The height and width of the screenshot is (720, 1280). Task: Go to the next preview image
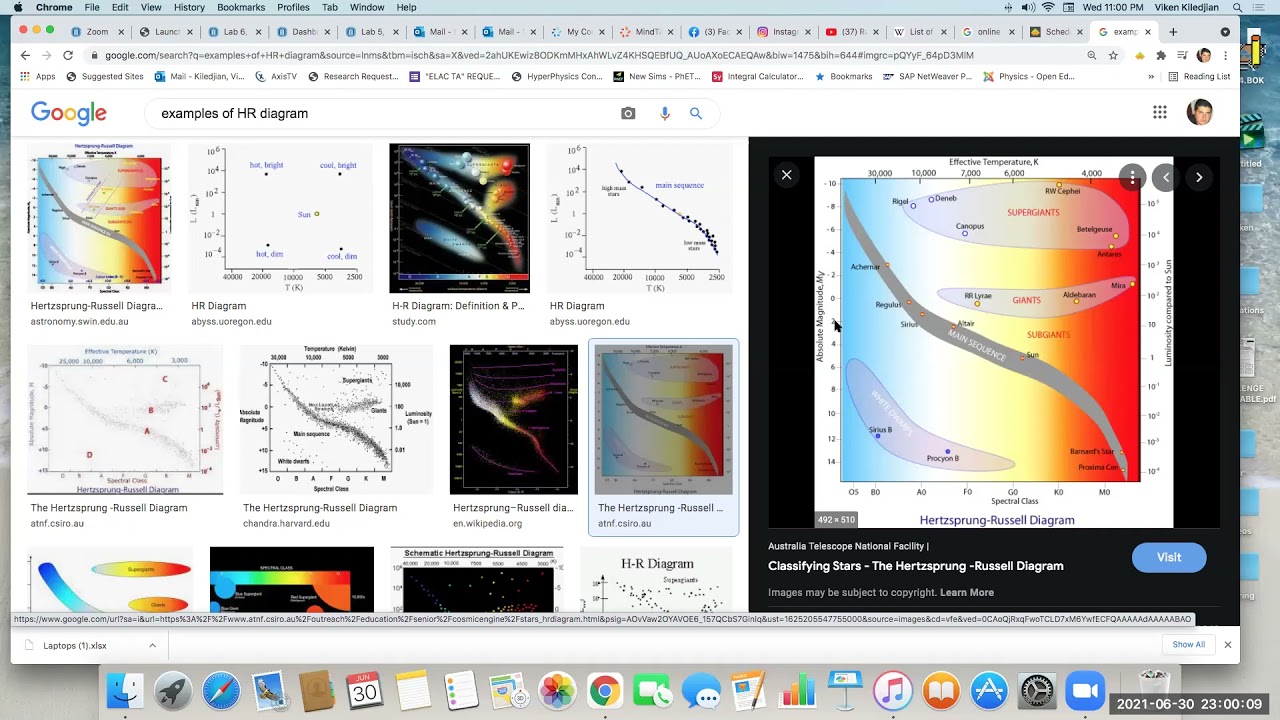point(1199,177)
